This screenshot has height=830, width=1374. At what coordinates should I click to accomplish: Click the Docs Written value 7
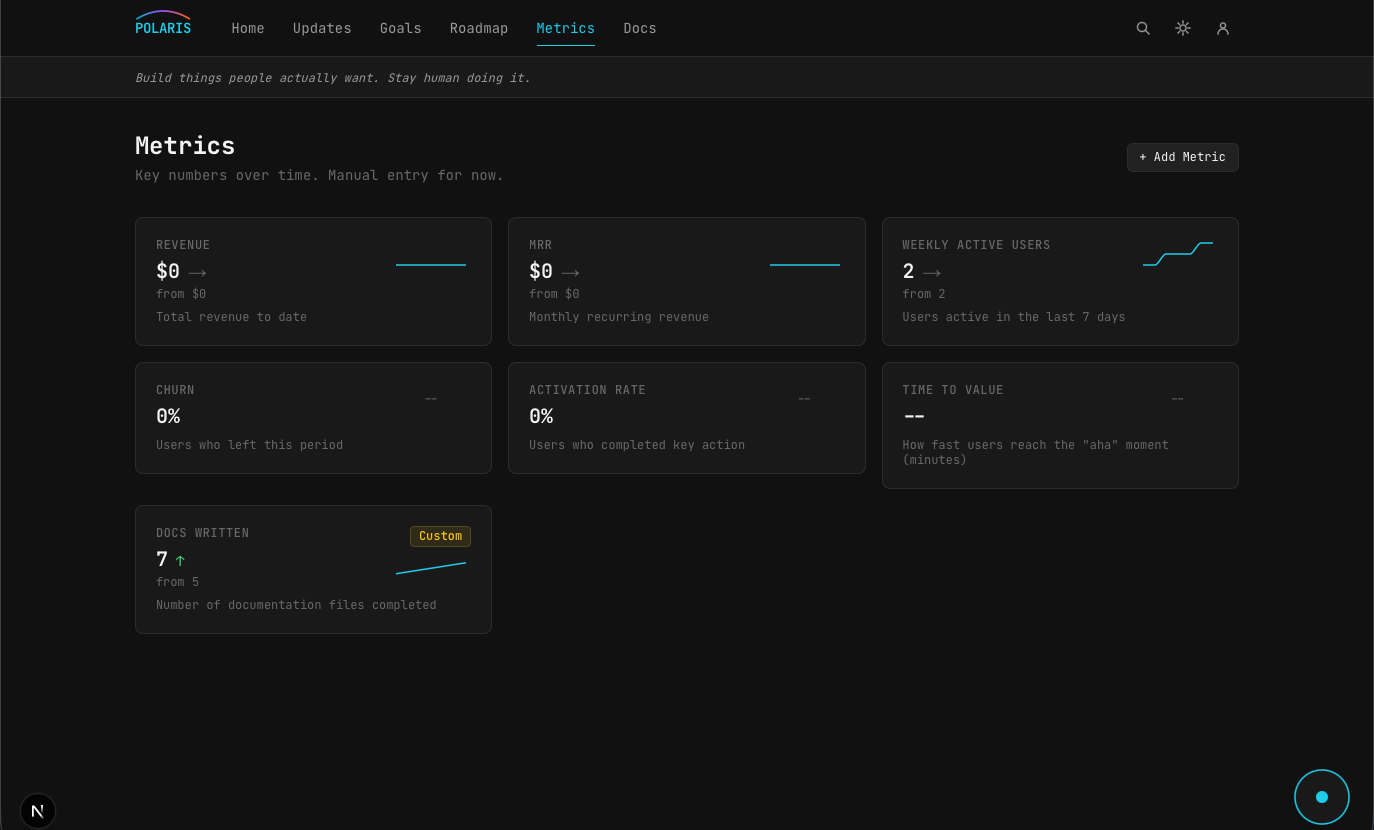click(162, 559)
